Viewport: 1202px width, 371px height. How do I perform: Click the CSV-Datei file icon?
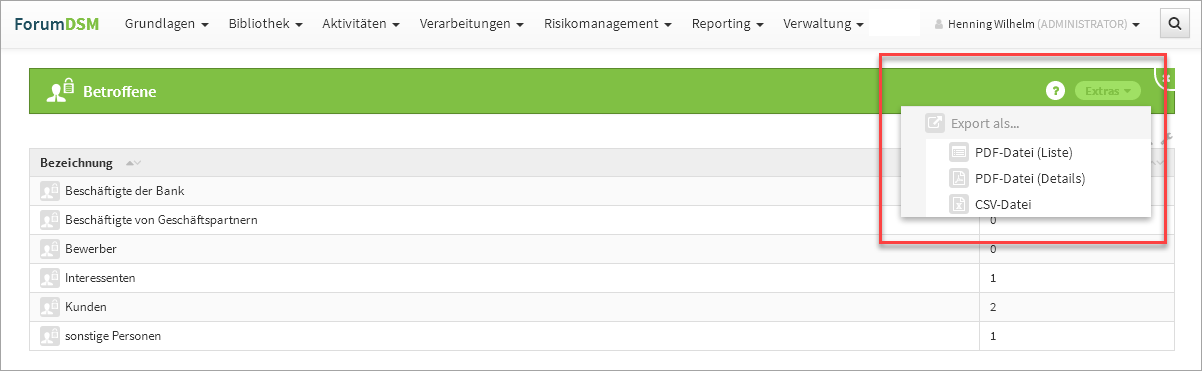pyautogui.click(x=958, y=205)
